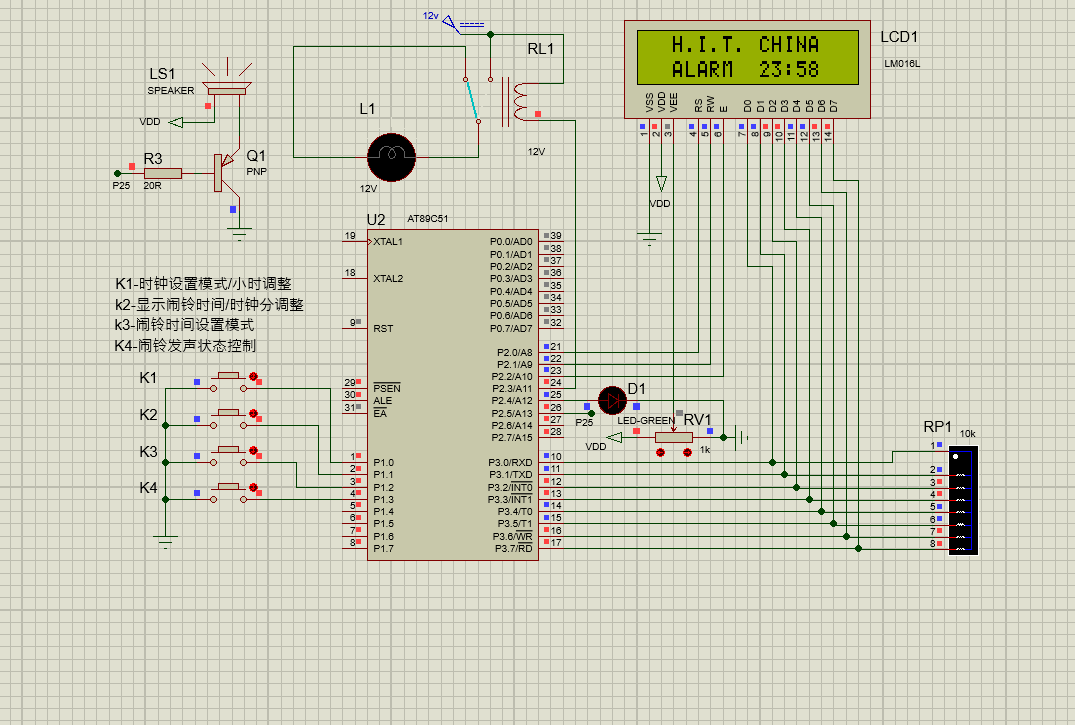Screen dimensions: 1075x725
Task: Click RV1 right red adjust dot
Action: (688, 453)
